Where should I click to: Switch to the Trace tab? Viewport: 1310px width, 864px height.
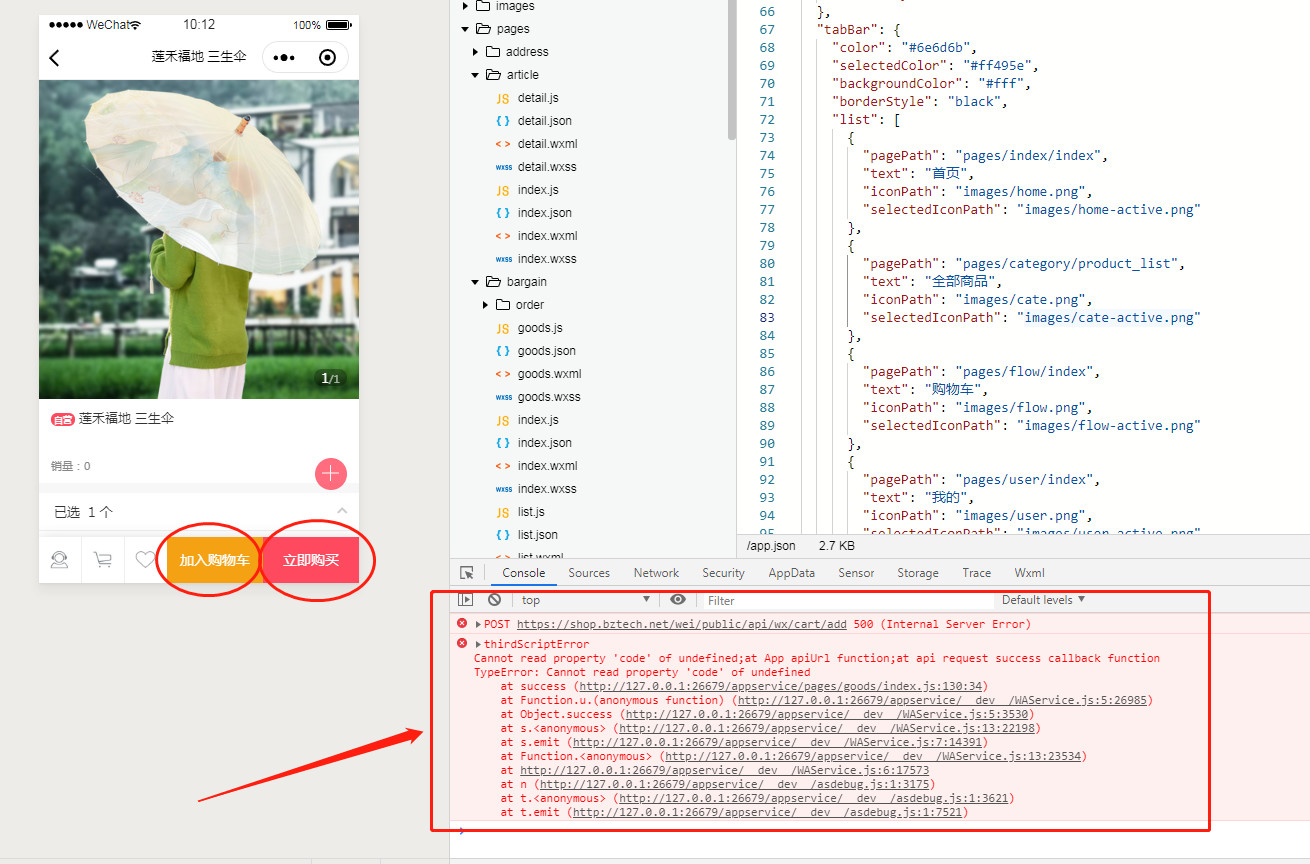coord(977,573)
